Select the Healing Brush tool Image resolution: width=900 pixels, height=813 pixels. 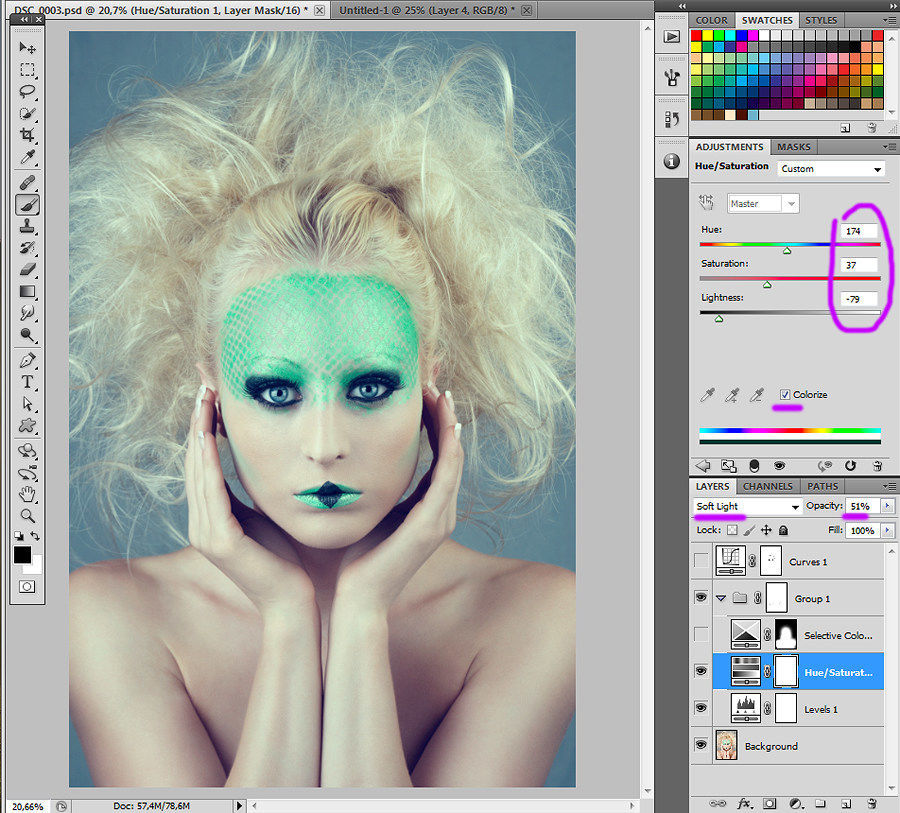[x=27, y=183]
